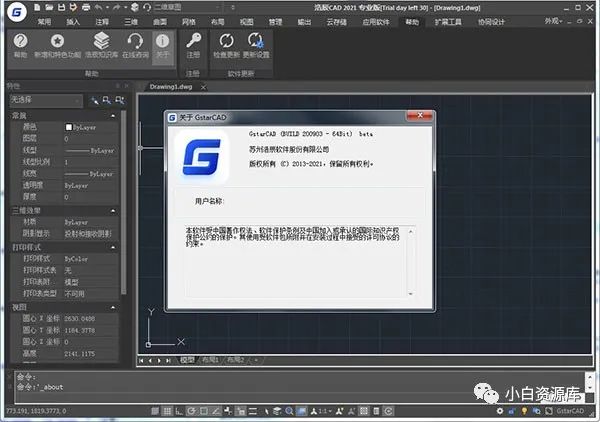This screenshot has width=600, height=422.
Task: Toggle the highlighted blue model space button in status bar
Action: (302, 411)
